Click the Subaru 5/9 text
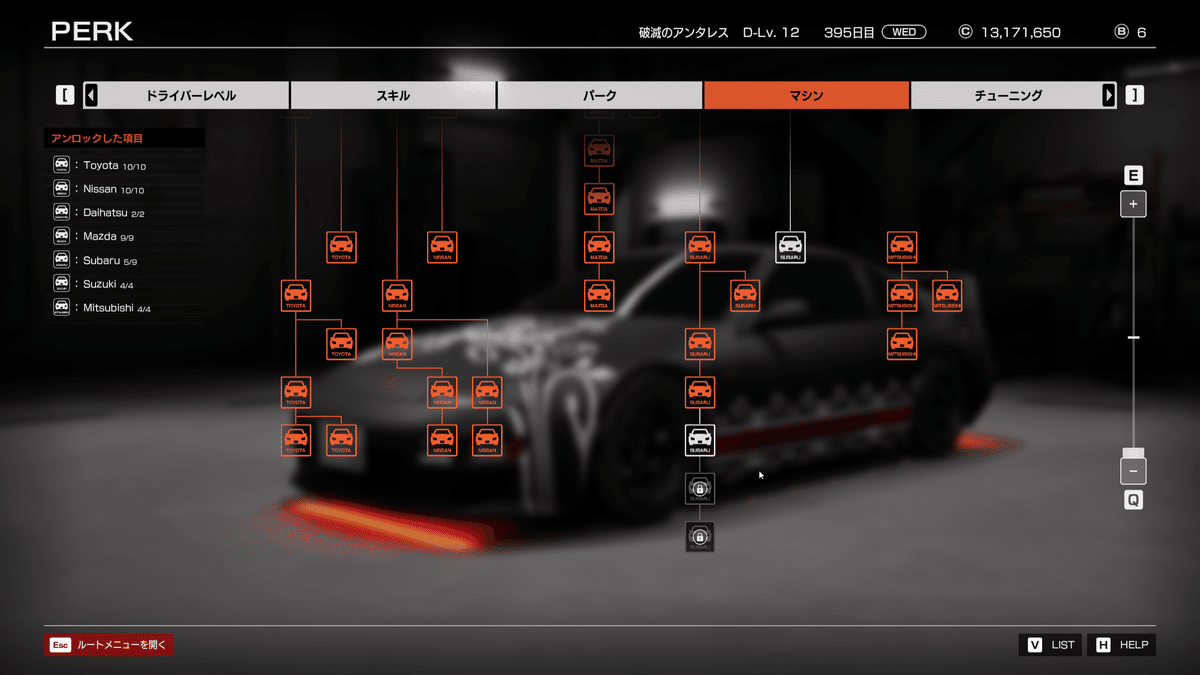Viewport: 1200px width, 675px height. click(111, 260)
